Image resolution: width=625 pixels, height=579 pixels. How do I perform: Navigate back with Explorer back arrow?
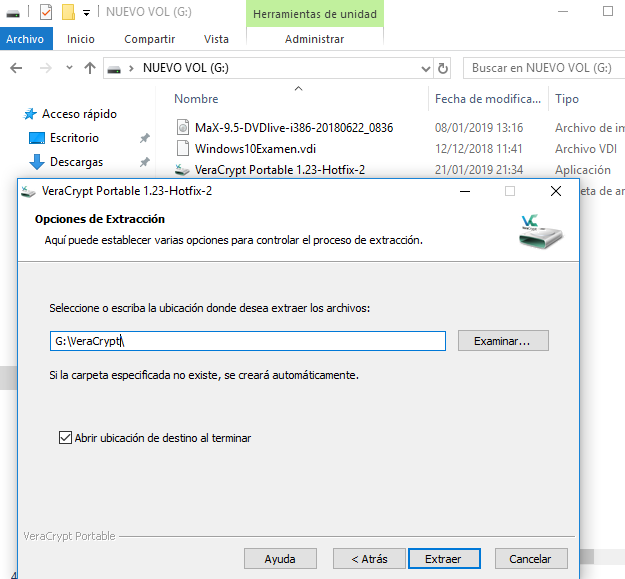16,68
